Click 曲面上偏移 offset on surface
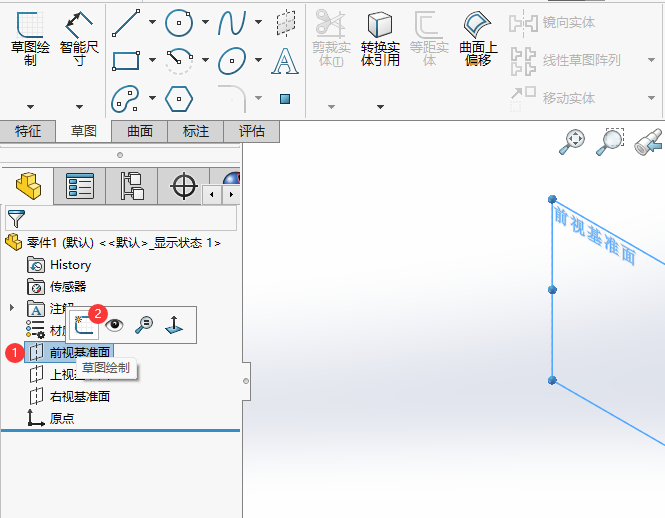 (478, 39)
